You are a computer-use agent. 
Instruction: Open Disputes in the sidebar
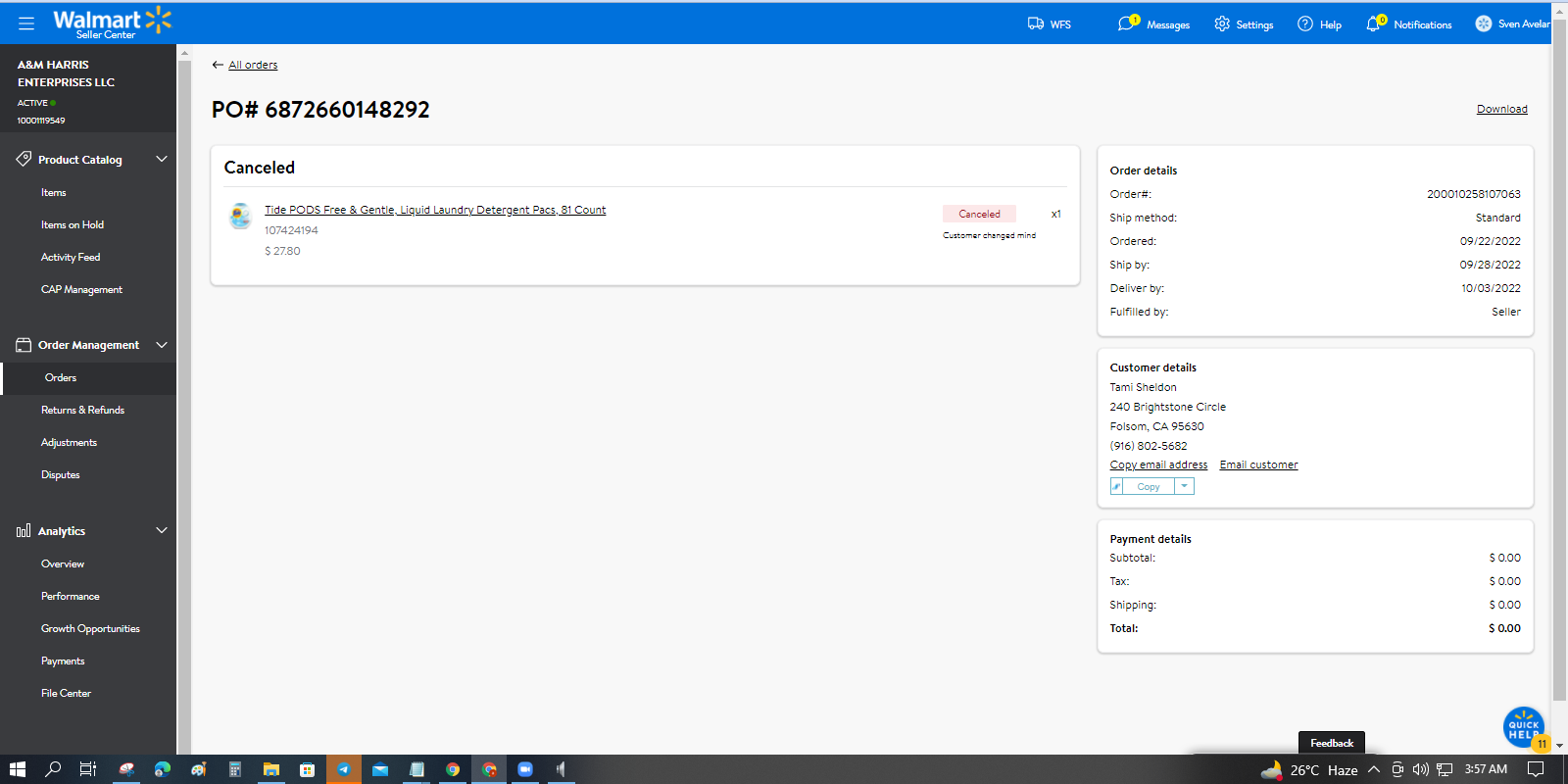click(61, 474)
